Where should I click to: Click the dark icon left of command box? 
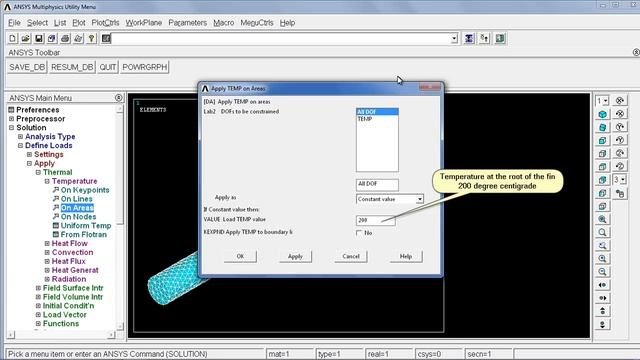[x=106, y=38]
